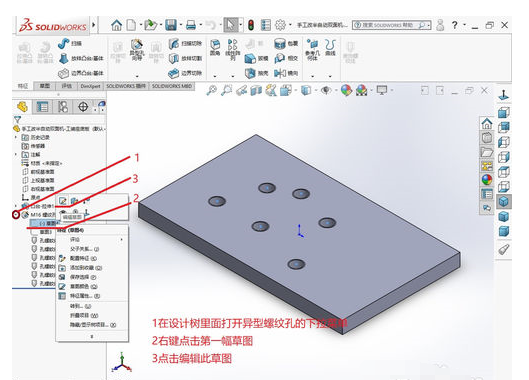Select 前视基准面 in the feature tree
Image resolution: width=529 pixels, height=380 pixels.
coord(38,172)
